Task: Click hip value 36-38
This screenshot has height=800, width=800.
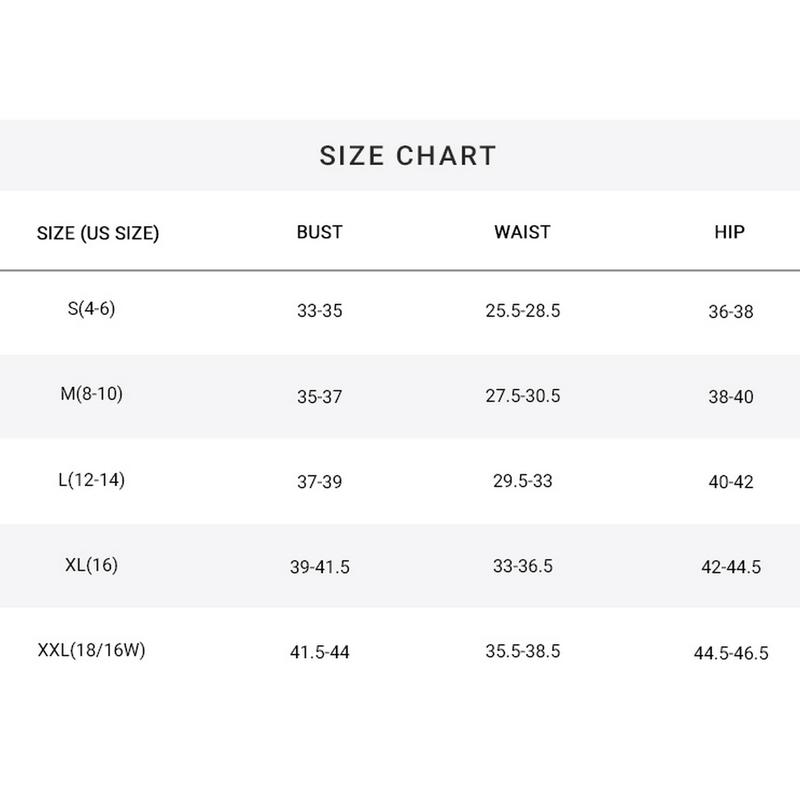Action: [x=730, y=312]
